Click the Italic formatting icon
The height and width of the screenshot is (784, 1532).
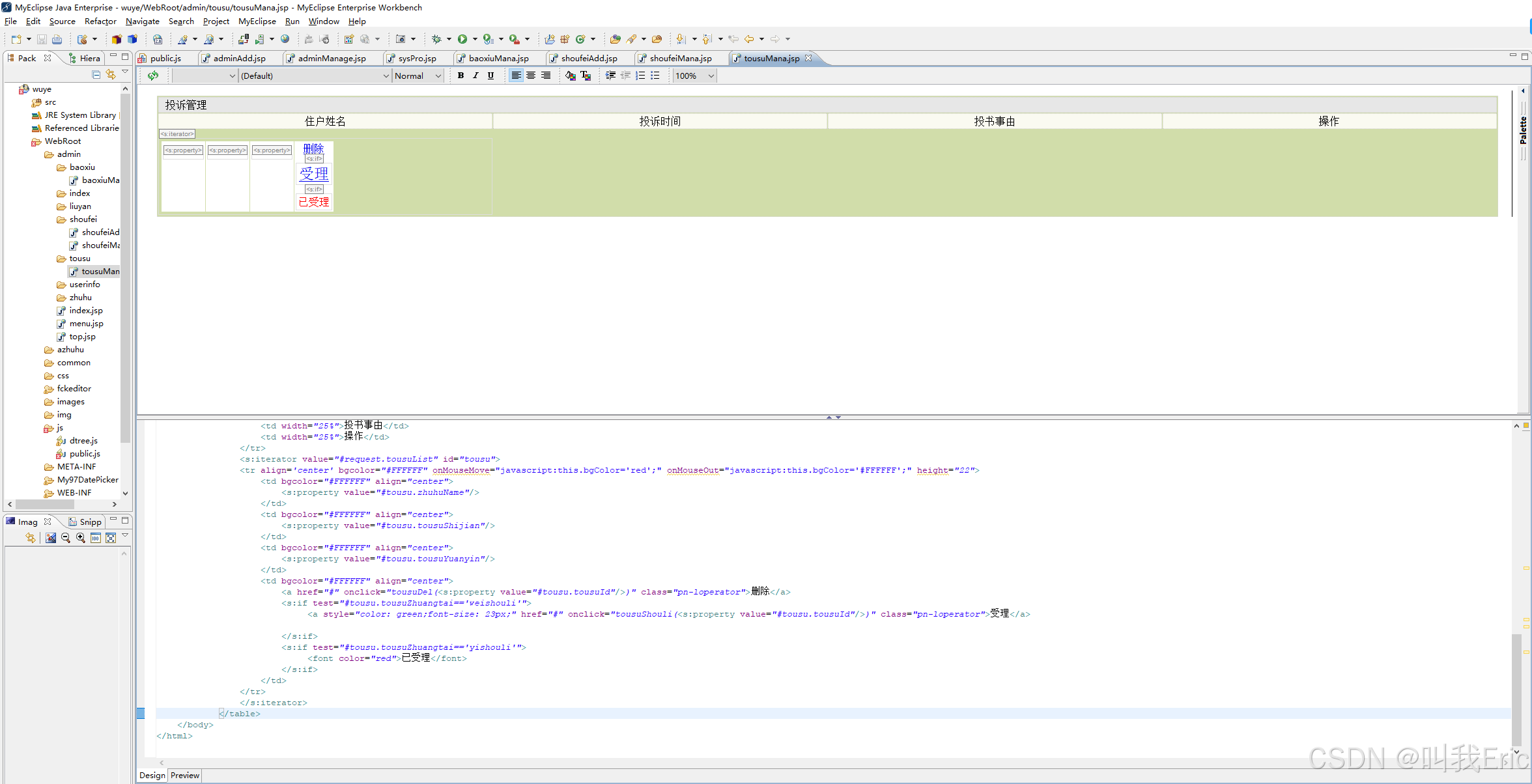click(x=475, y=76)
